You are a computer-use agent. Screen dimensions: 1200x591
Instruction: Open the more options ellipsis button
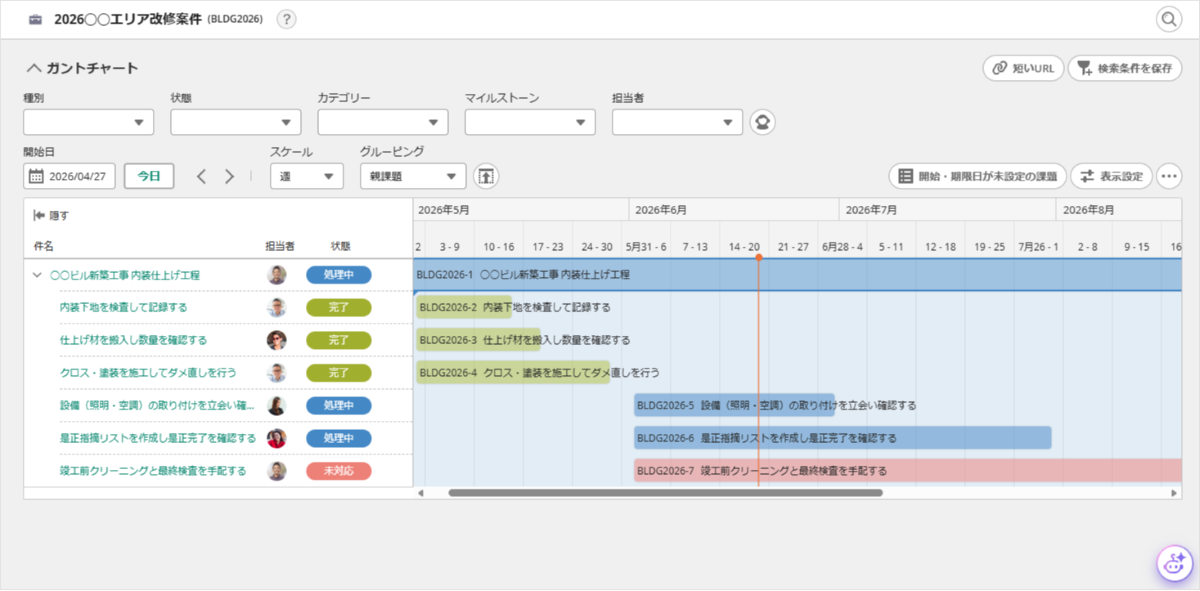click(1169, 176)
